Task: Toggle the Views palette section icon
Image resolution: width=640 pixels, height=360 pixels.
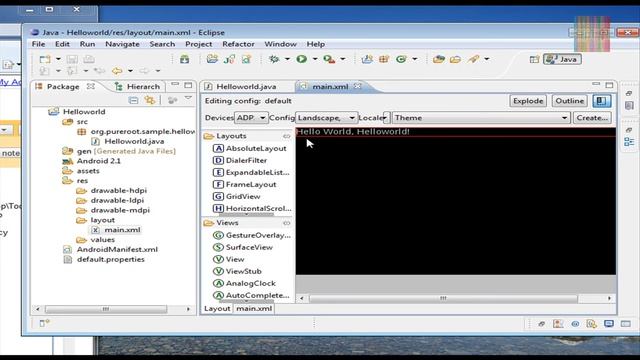Action: pos(287,223)
